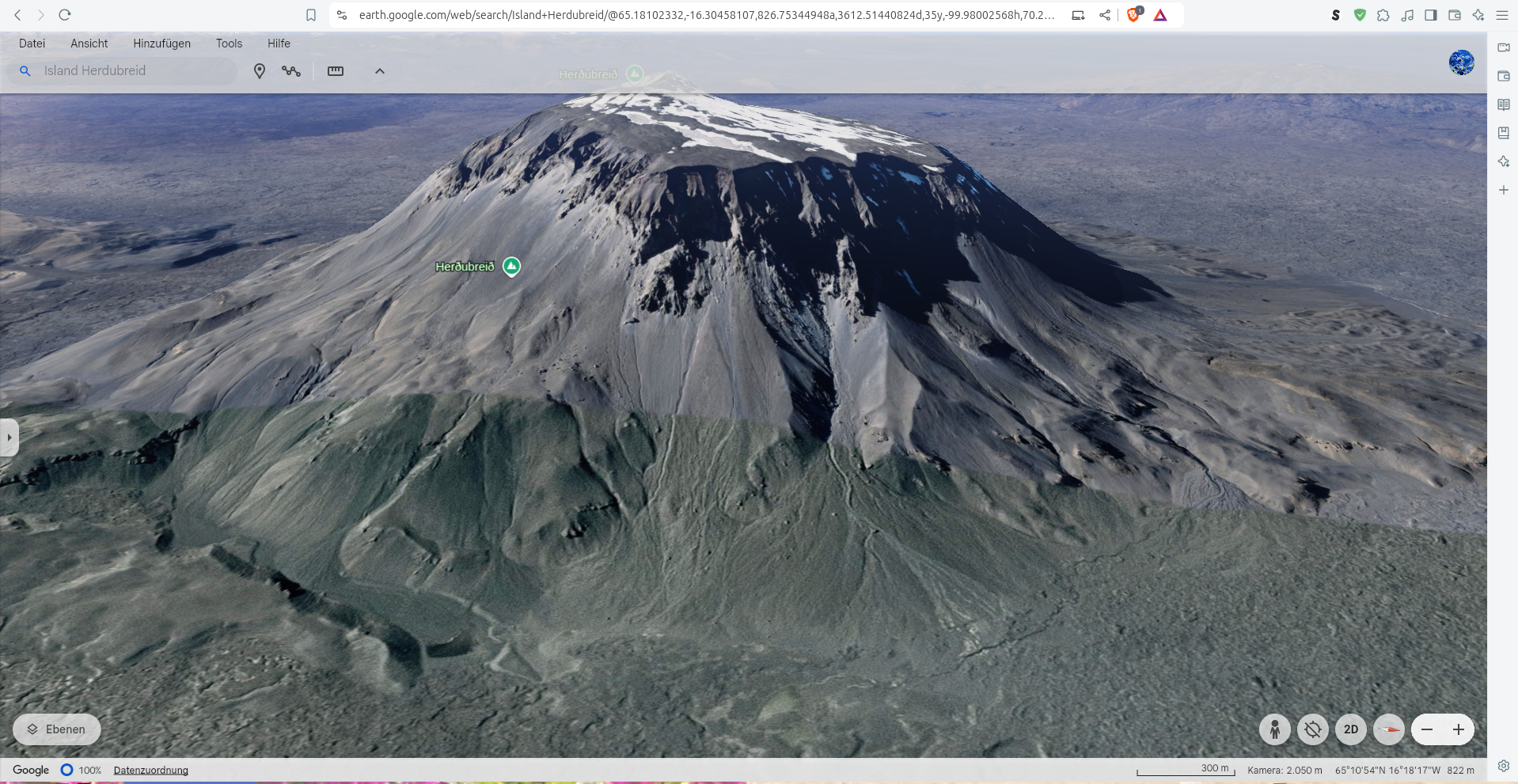
Task: Click the 822 m elevation value
Action: click(x=1460, y=771)
